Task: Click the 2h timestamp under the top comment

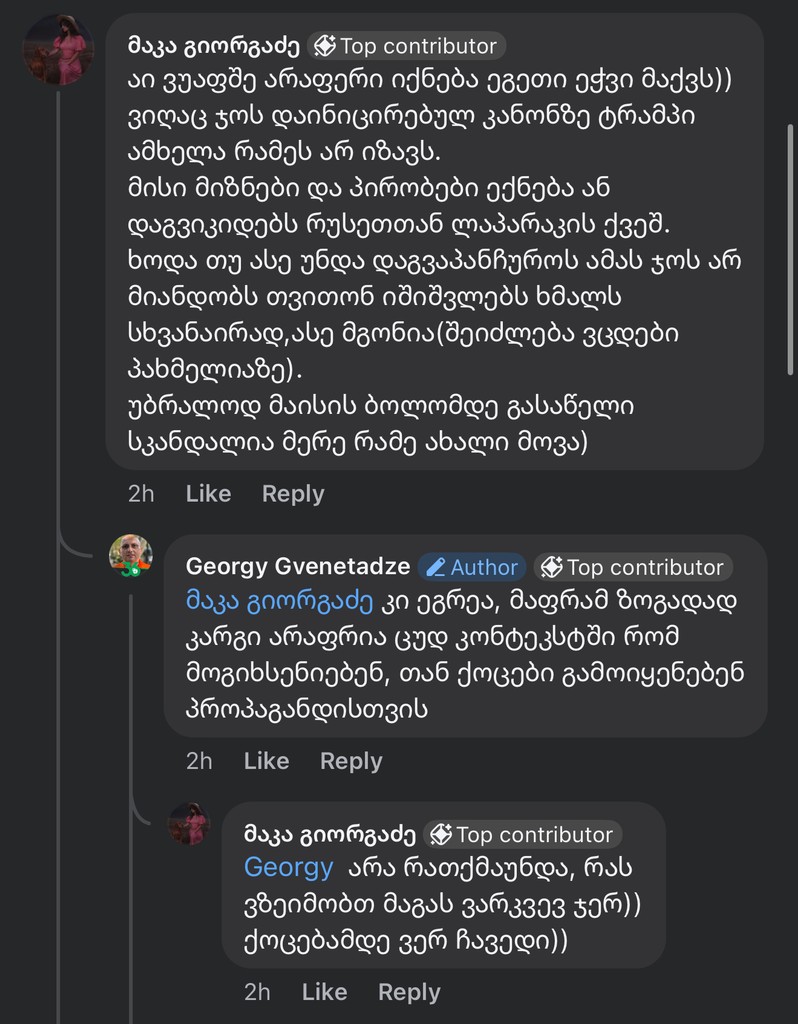Action: pyautogui.click(x=142, y=493)
